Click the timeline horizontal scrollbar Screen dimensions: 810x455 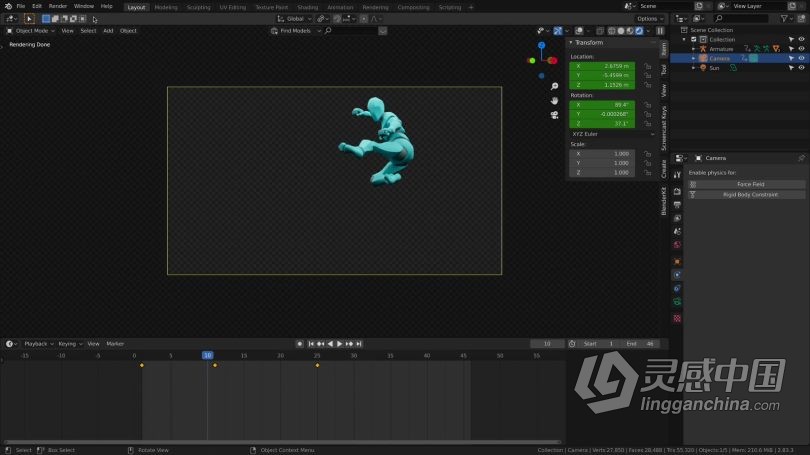coord(283,442)
